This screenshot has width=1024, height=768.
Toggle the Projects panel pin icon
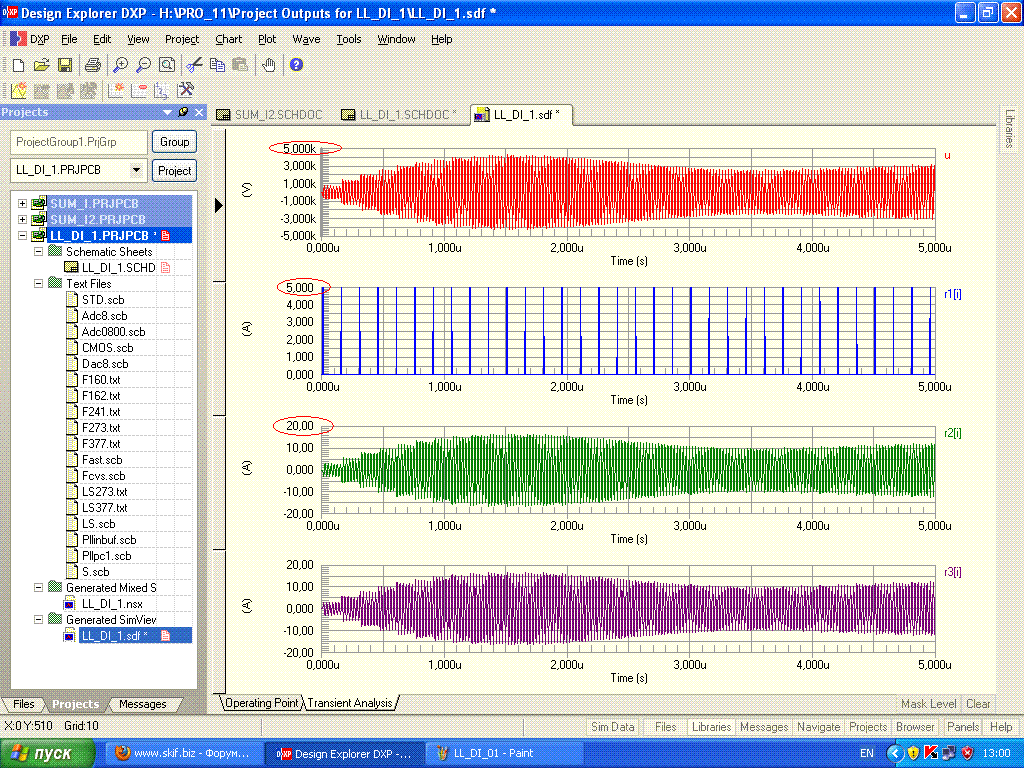coord(183,112)
